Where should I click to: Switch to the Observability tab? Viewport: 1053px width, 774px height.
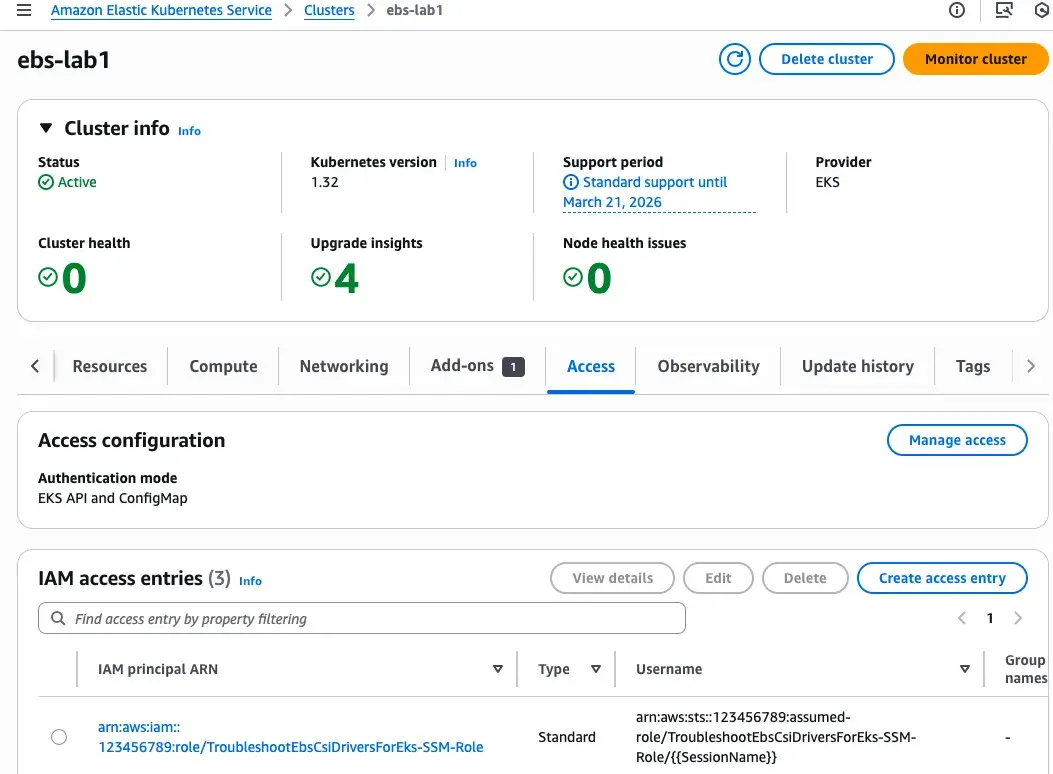[708, 366]
